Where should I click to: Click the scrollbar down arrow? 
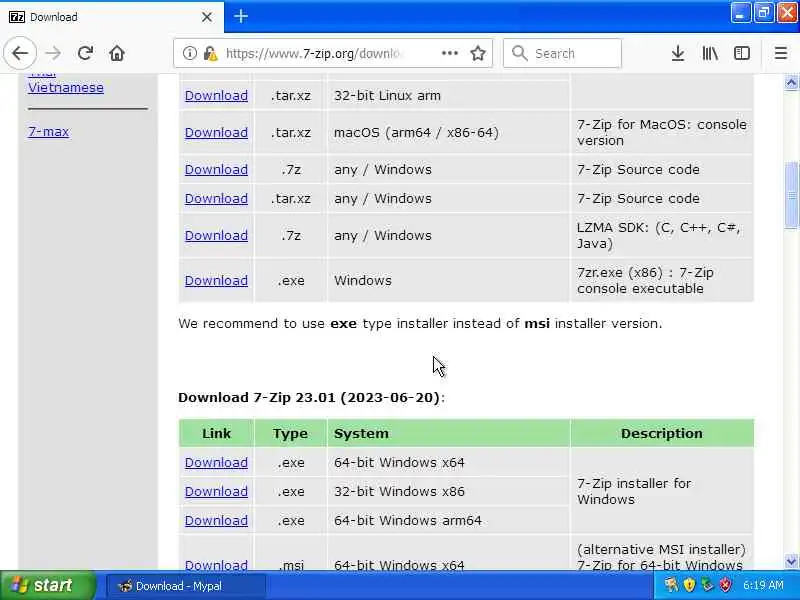coord(791,561)
